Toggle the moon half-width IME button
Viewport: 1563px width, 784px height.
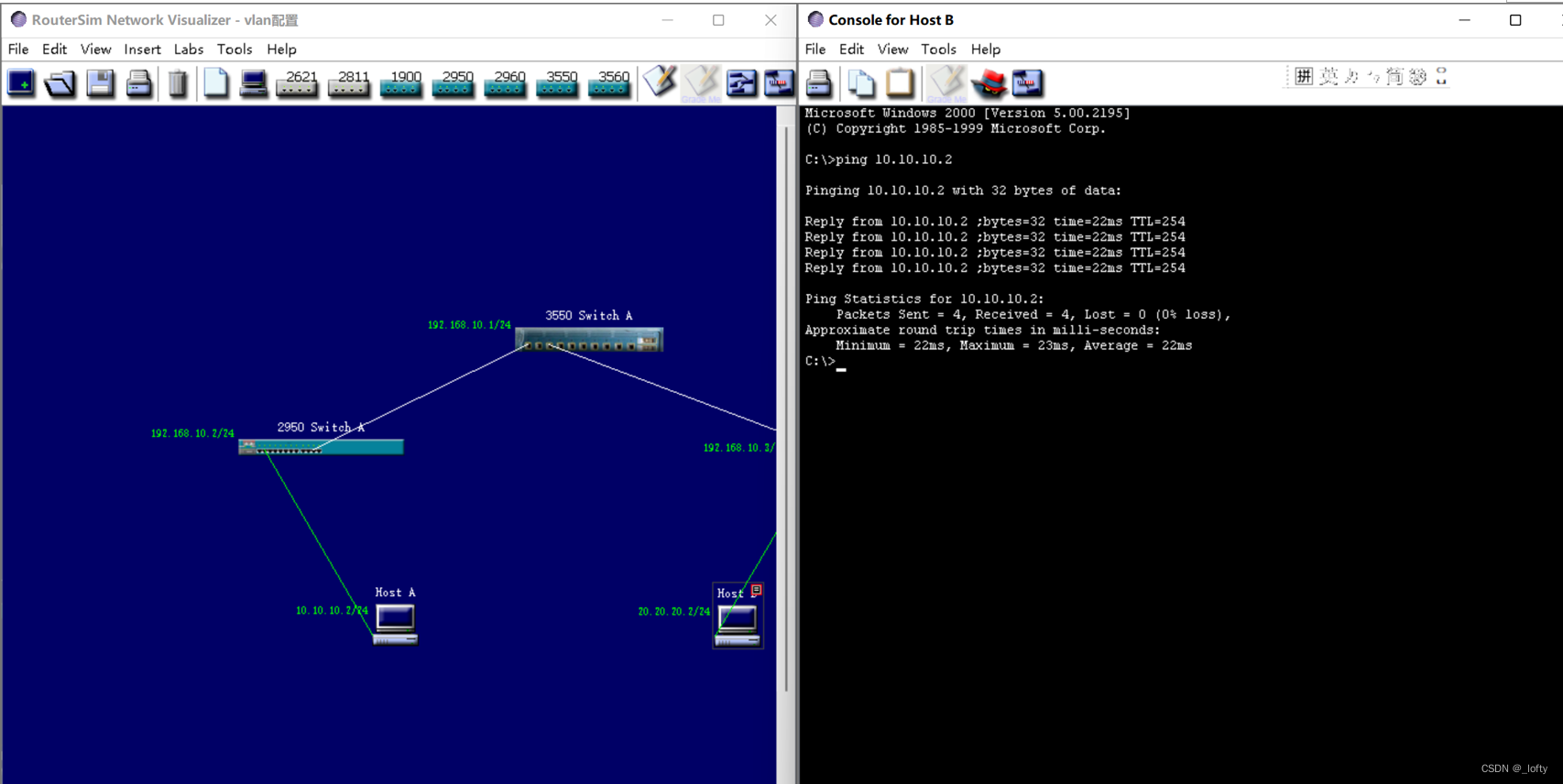(x=1351, y=76)
